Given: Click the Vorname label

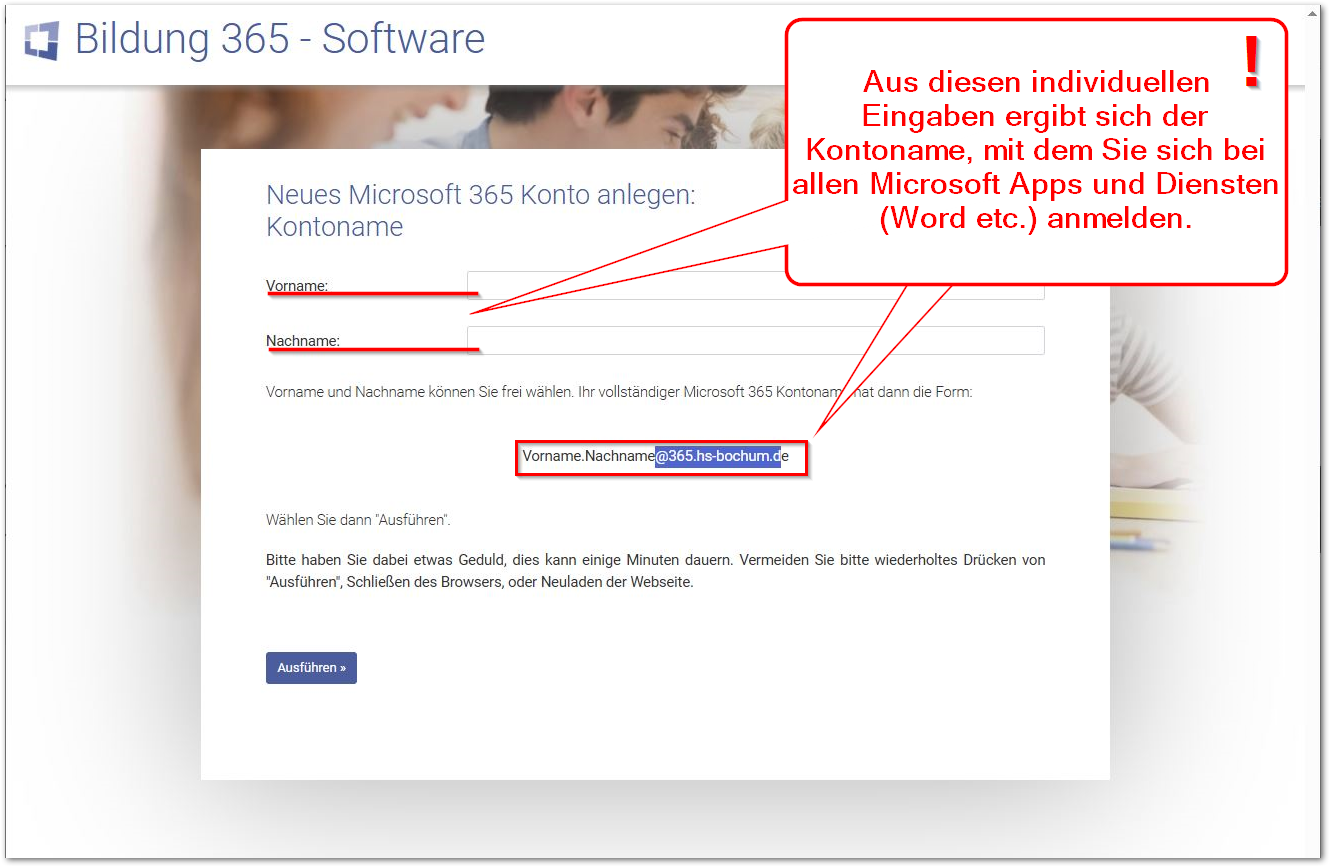Looking at the screenshot, I should pos(297,286).
